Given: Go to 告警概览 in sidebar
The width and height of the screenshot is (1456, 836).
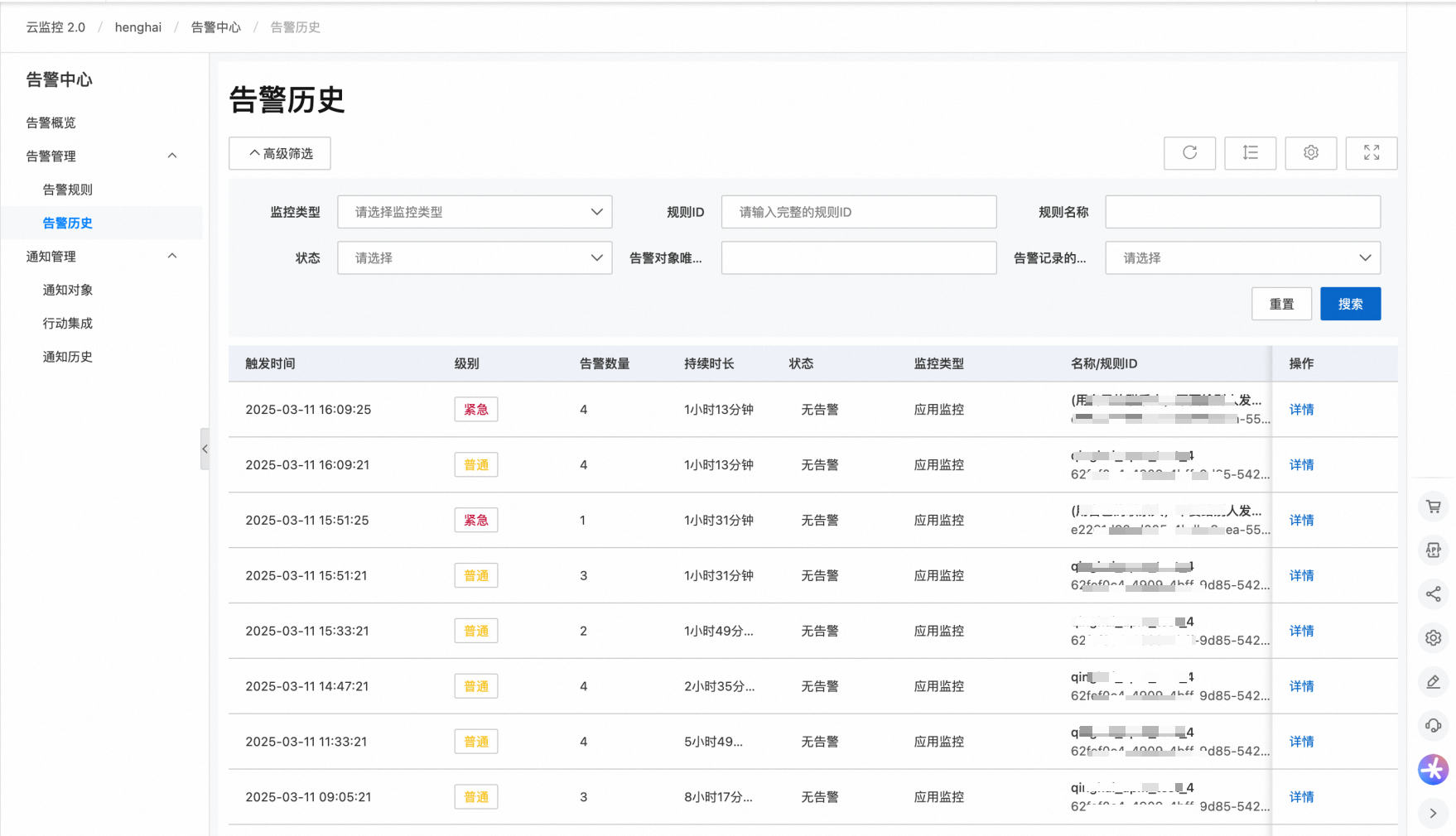Looking at the screenshot, I should [x=51, y=123].
